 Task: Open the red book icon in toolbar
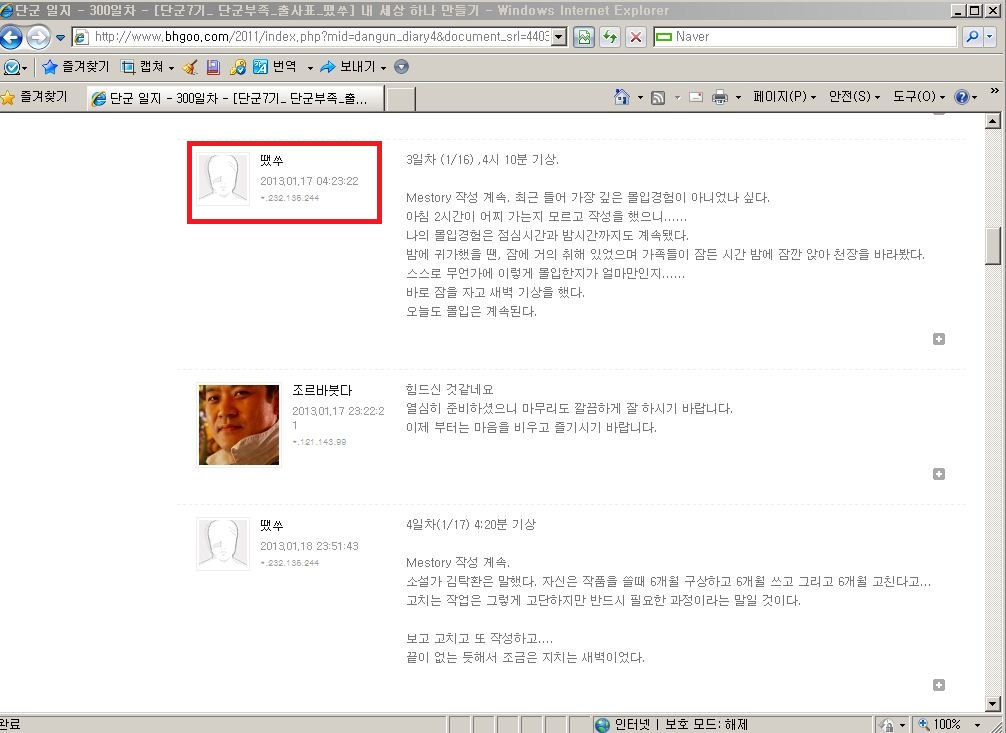pos(213,67)
